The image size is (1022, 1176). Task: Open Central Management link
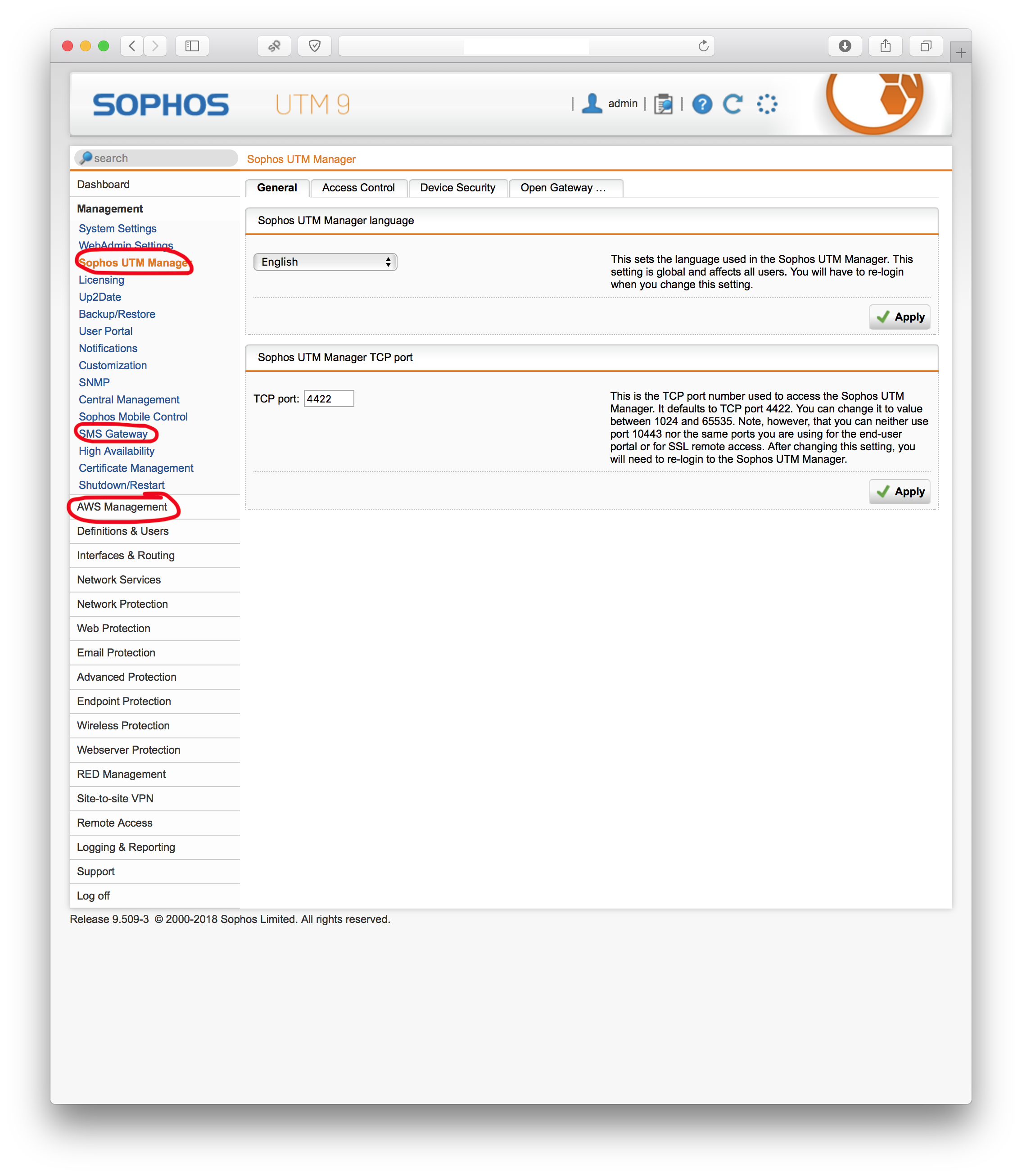pyautogui.click(x=129, y=400)
